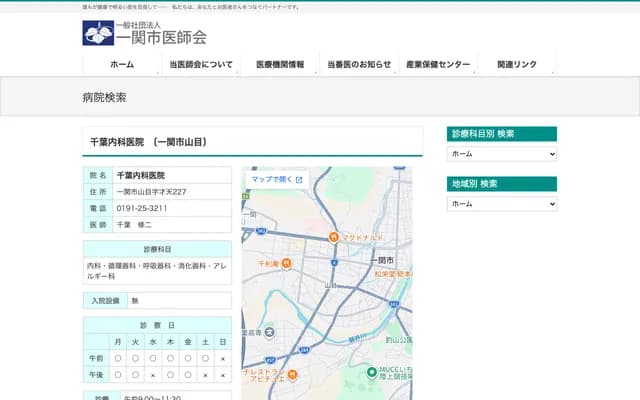Click the 千葉内科医院 (一関市山目) heading
The width and height of the screenshot is (640, 400).
coord(149,142)
